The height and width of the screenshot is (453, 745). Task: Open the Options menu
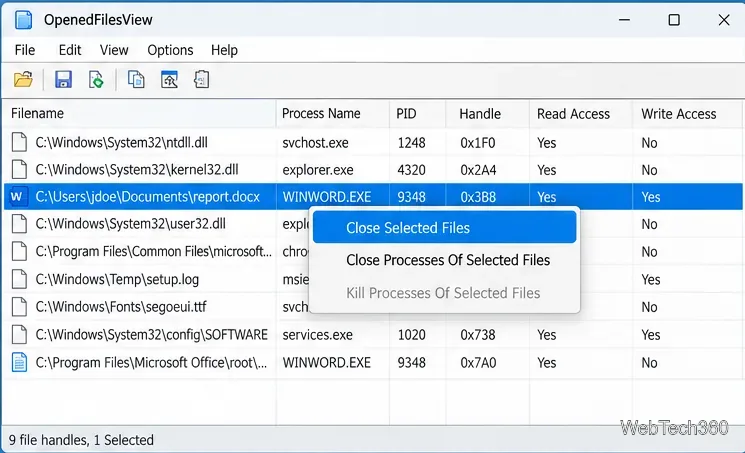click(x=170, y=50)
